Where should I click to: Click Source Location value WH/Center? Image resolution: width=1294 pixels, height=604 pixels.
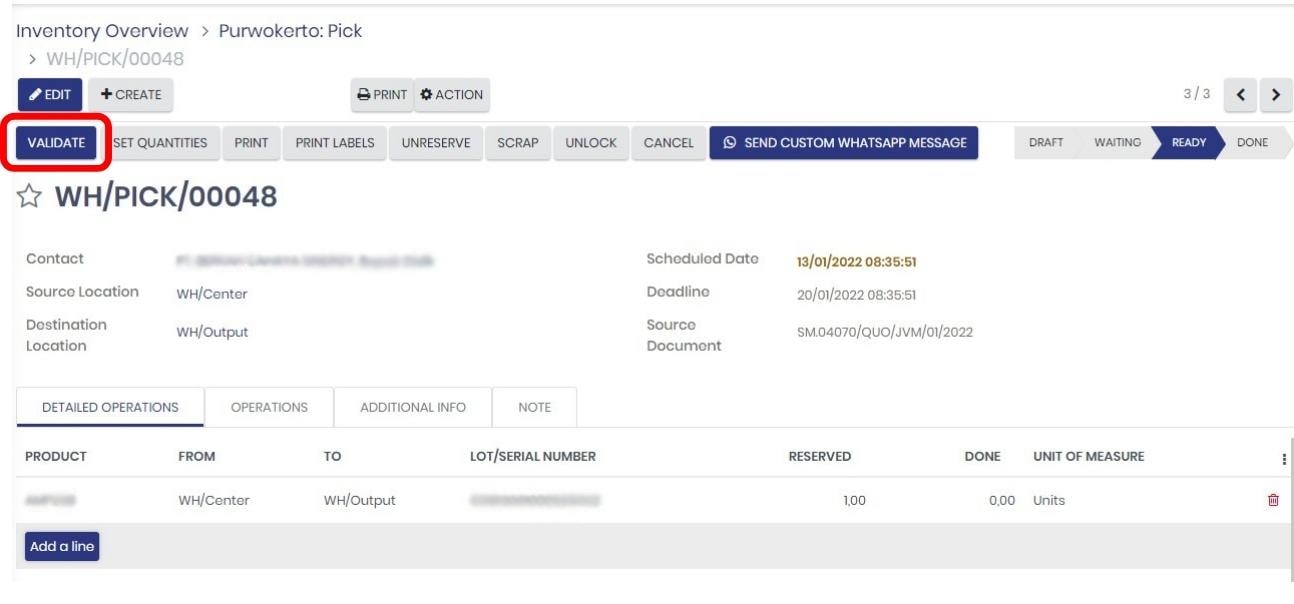[212, 294]
